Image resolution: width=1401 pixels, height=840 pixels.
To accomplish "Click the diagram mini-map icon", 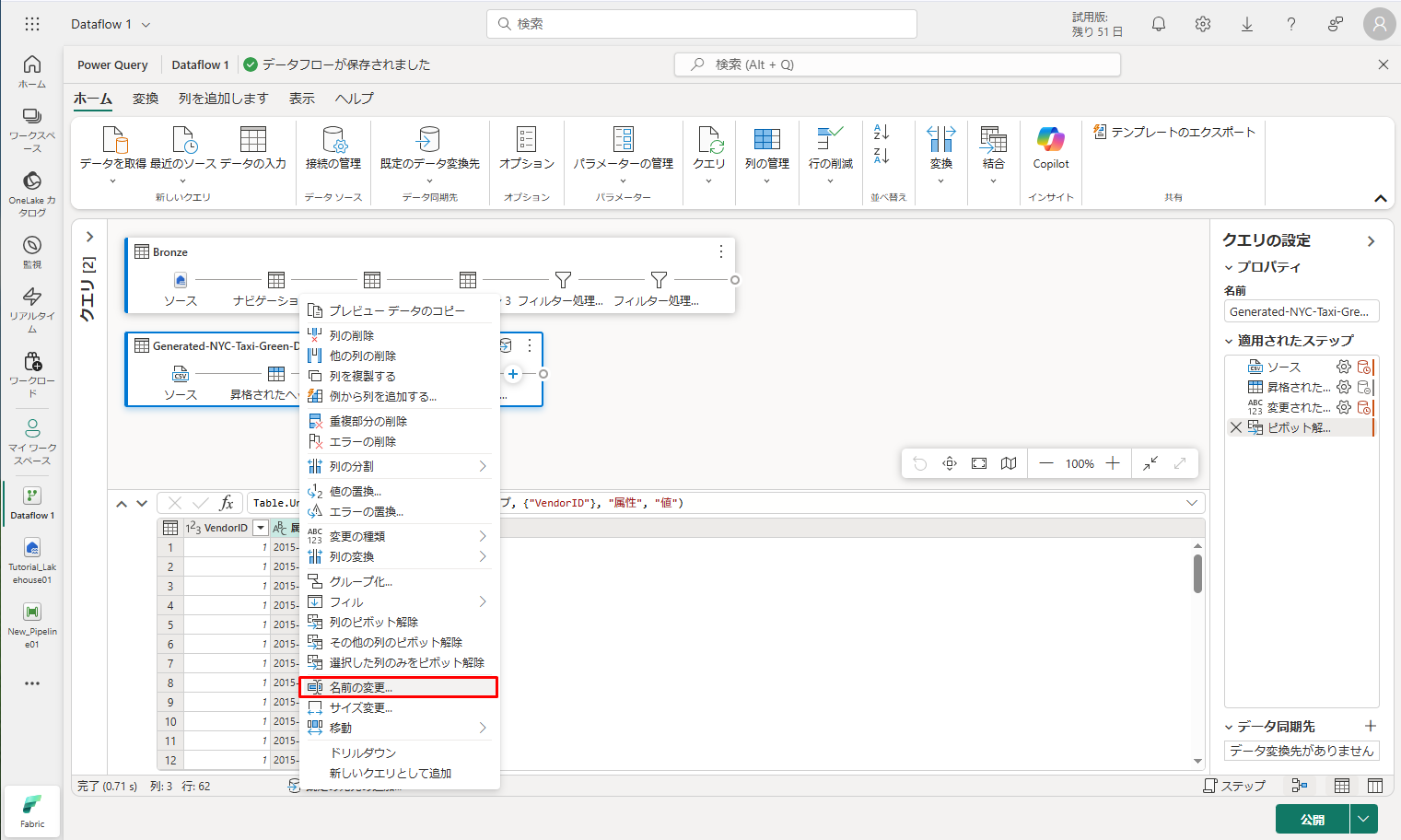I will pyautogui.click(x=1009, y=463).
